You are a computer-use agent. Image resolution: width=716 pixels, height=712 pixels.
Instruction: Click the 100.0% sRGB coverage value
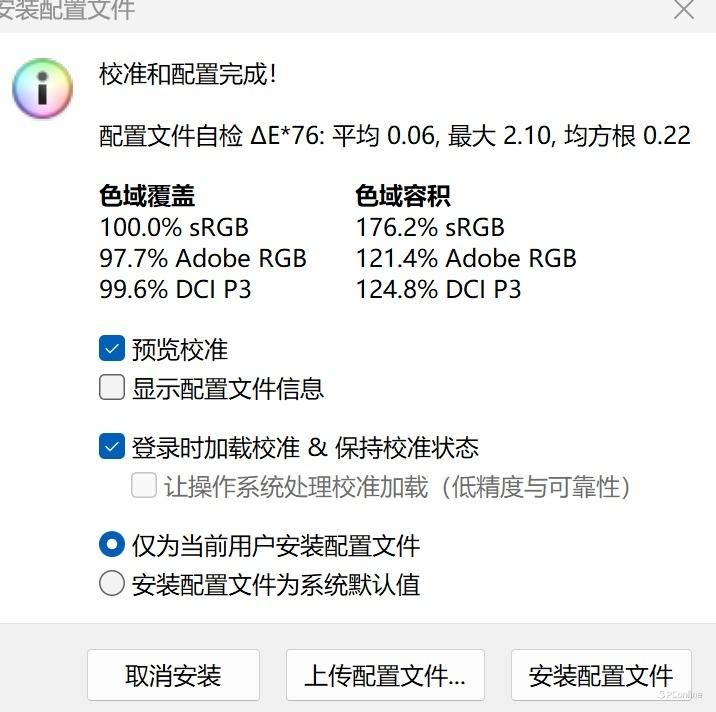(174, 227)
